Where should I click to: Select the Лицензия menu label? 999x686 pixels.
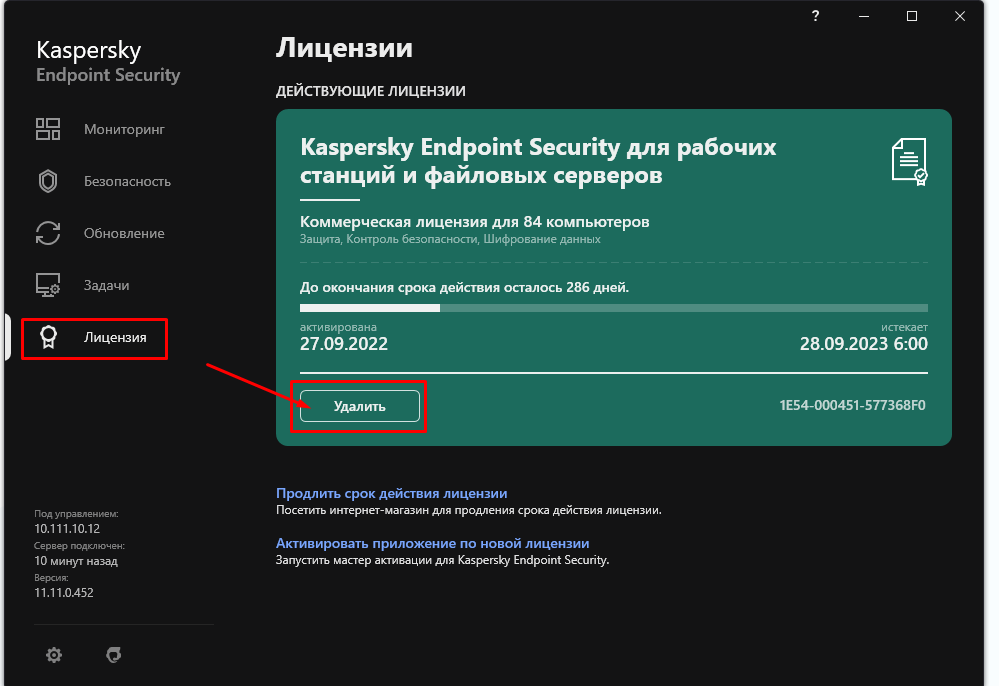tap(115, 337)
